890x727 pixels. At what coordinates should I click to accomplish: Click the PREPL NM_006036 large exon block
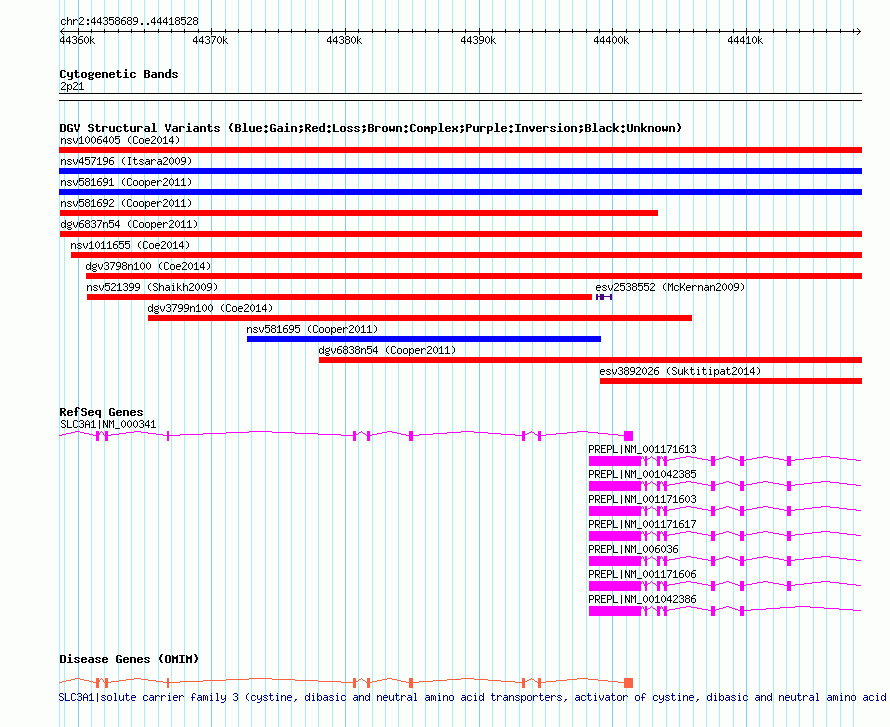615,561
